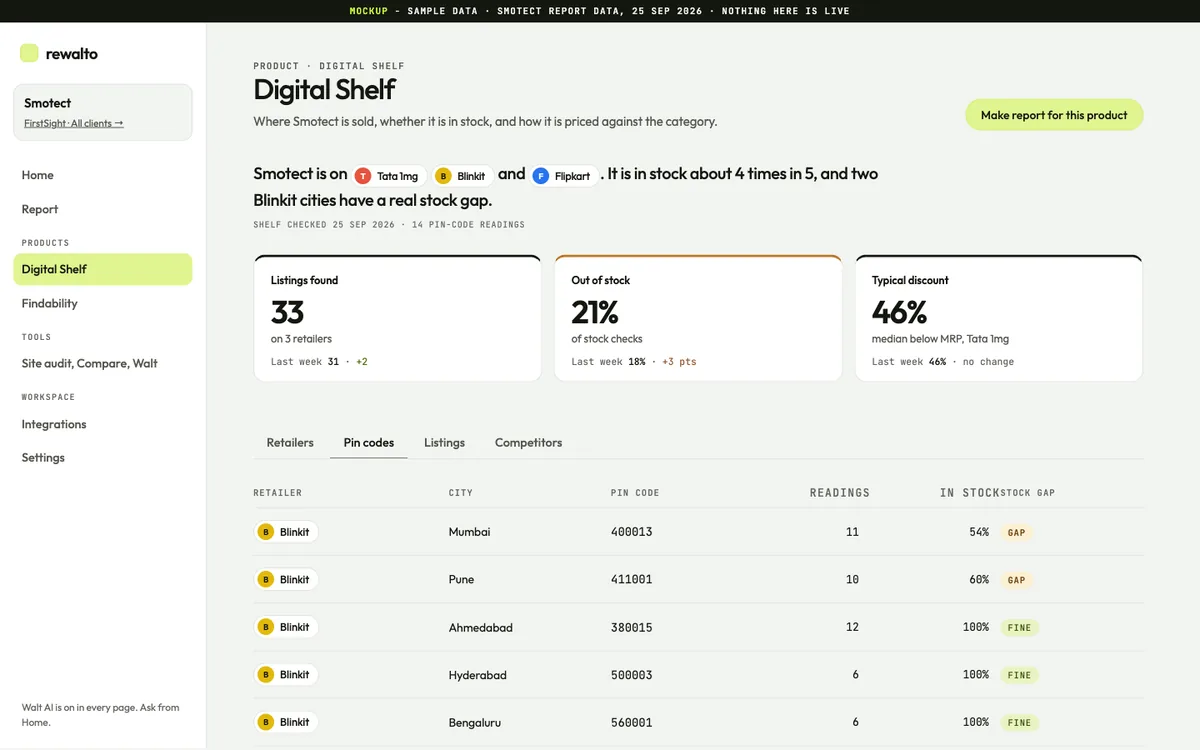Image resolution: width=1200 pixels, height=750 pixels.
Task: Switch to the Retailers tab
Action: (290, 442)
